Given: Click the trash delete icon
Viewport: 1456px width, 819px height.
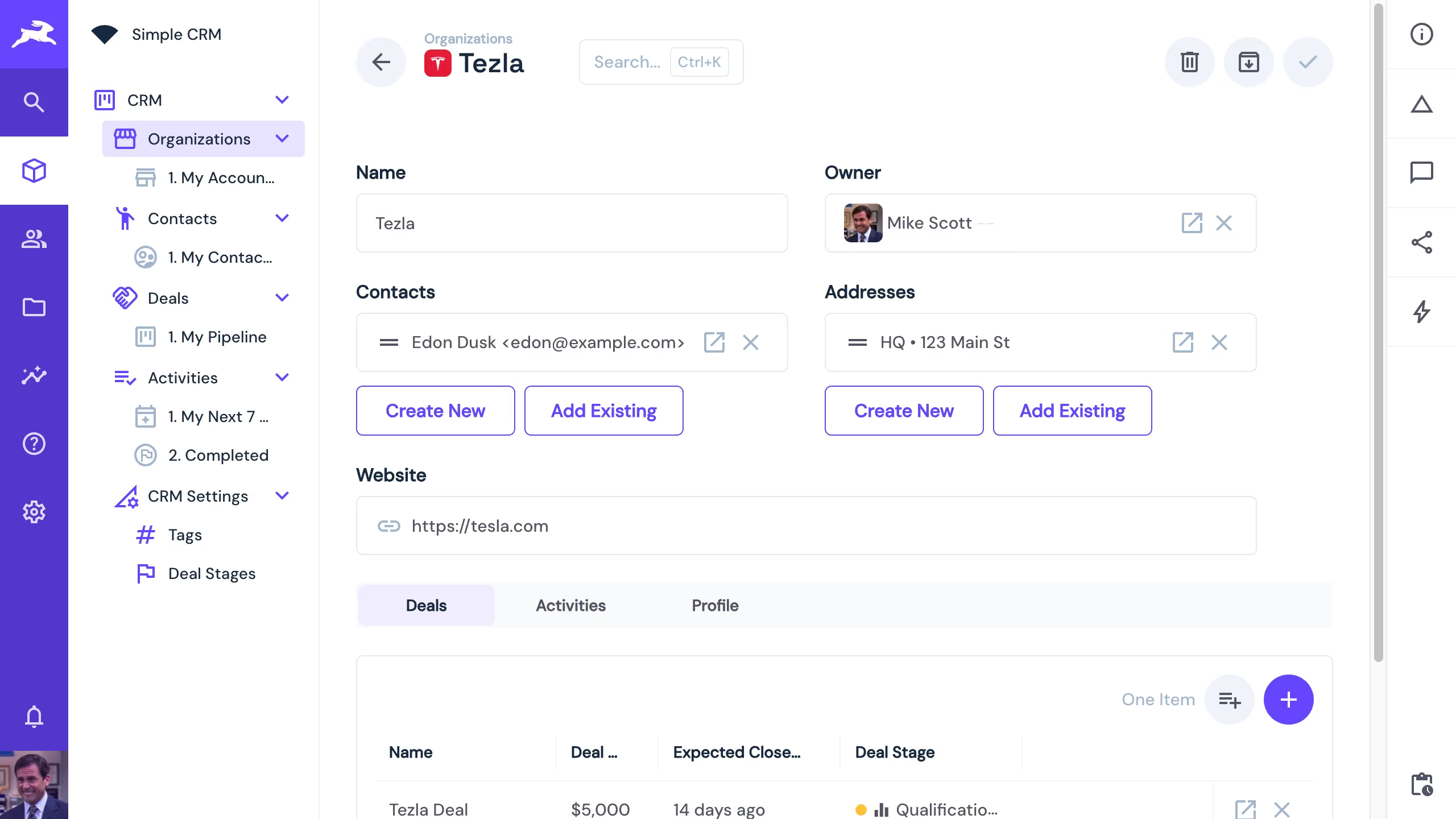Looking at the screenshot, I should 1189,62.
